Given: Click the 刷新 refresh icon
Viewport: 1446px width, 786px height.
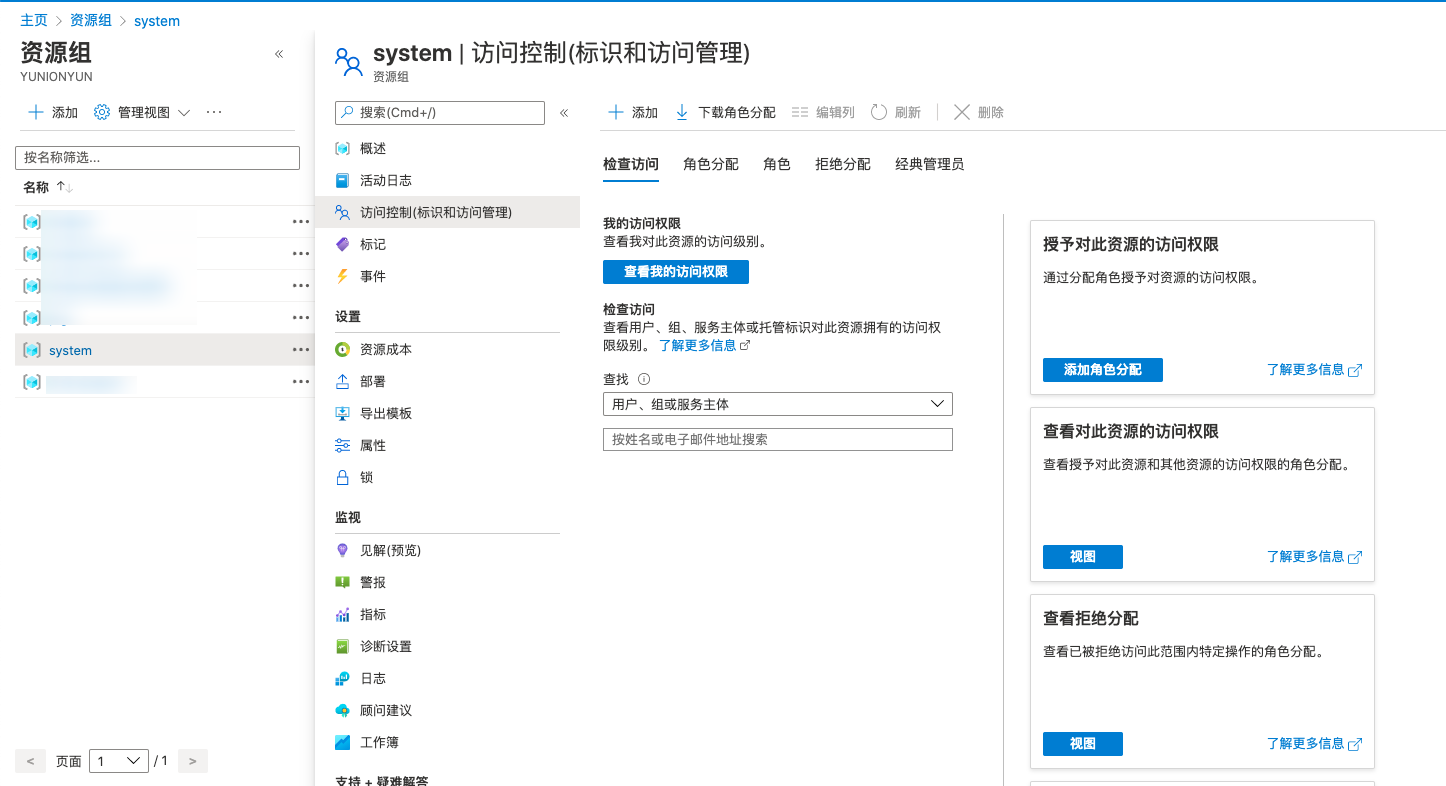Looking at the screenshot, I should tap(879, 113).
